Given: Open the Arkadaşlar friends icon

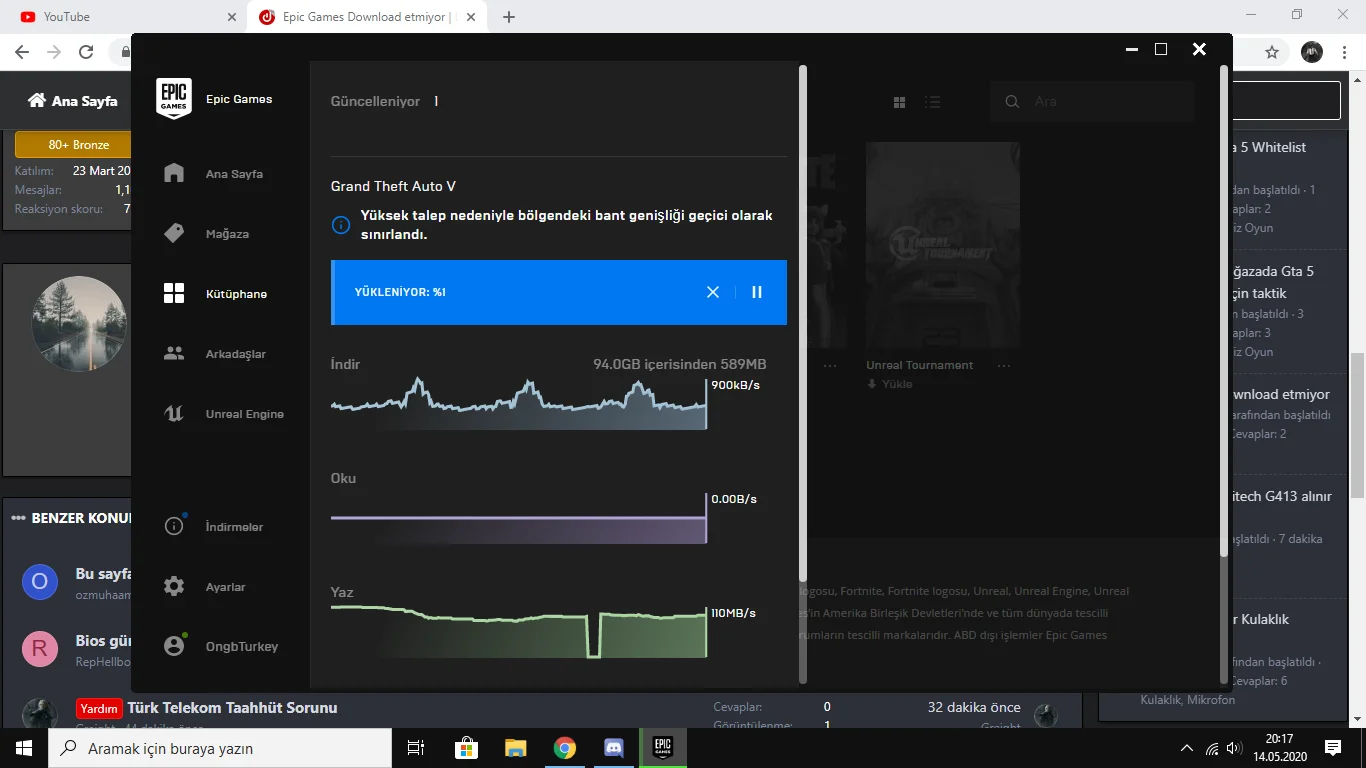Looking at the screenshot, I should (x=174, y=353).
